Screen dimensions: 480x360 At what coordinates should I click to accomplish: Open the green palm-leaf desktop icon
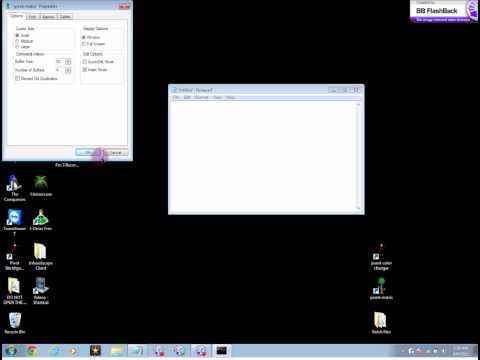41,185
